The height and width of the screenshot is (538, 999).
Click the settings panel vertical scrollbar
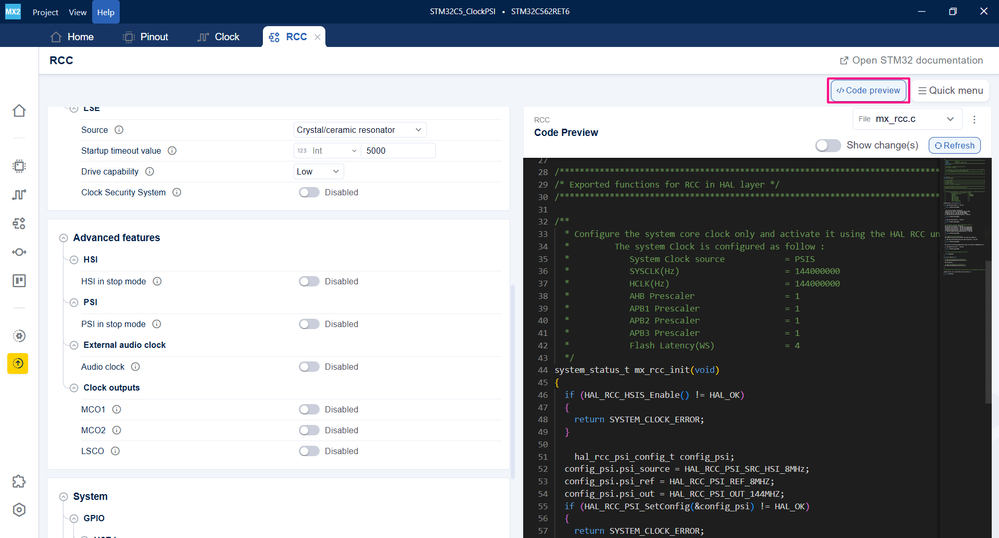512,381
